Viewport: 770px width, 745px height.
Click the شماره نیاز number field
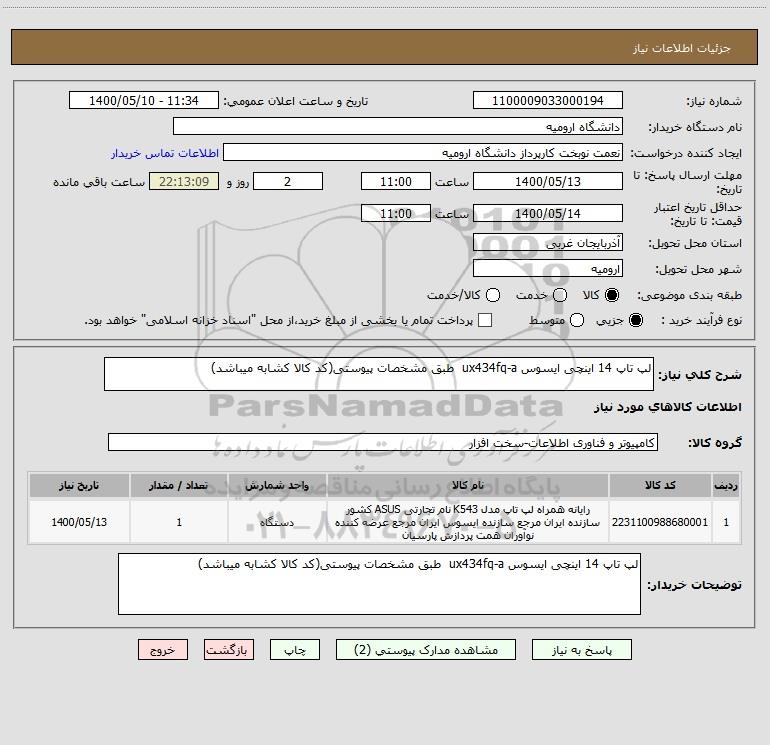tap(548, 100)
